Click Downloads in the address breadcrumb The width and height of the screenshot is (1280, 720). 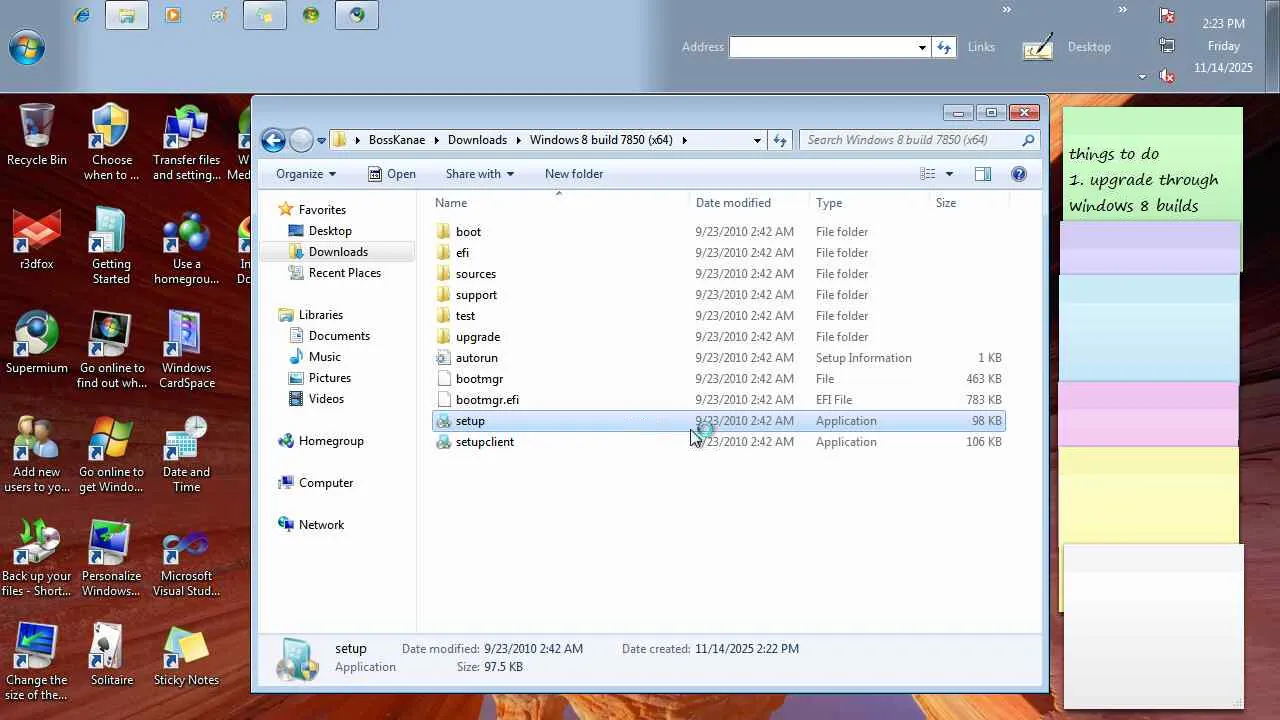pos(477,140)
